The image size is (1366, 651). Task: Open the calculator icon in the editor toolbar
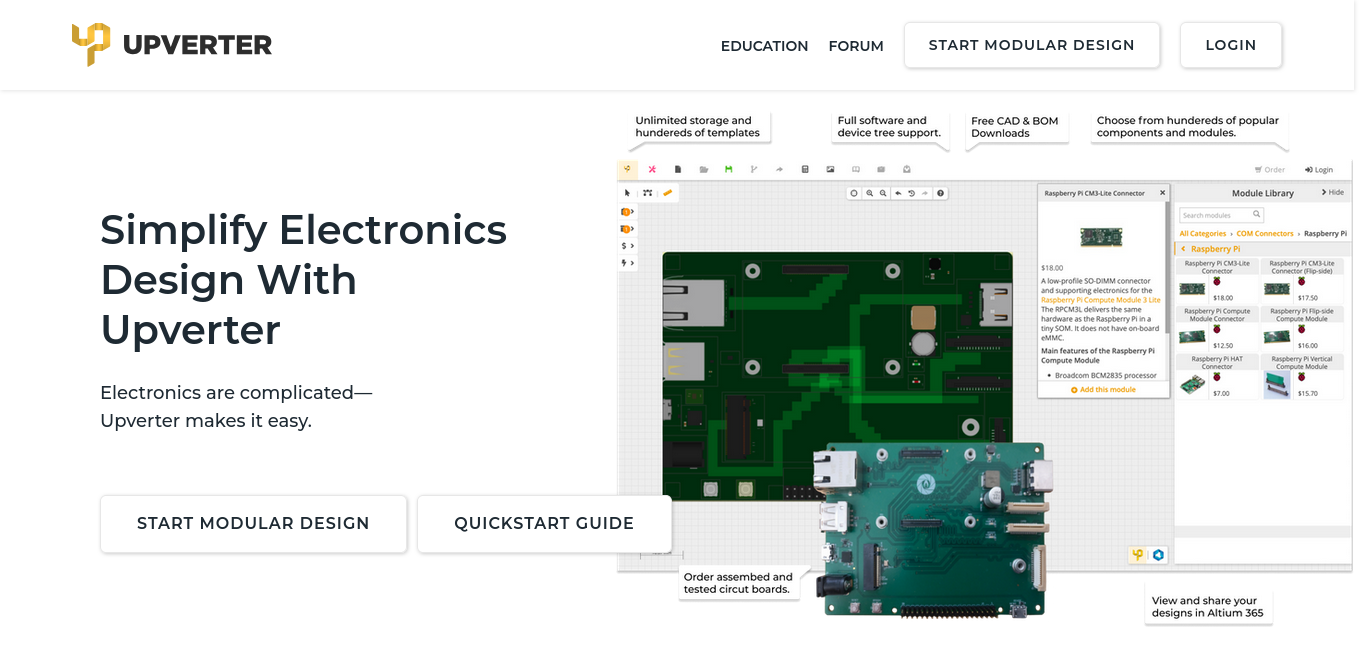(x=805, y=169)
